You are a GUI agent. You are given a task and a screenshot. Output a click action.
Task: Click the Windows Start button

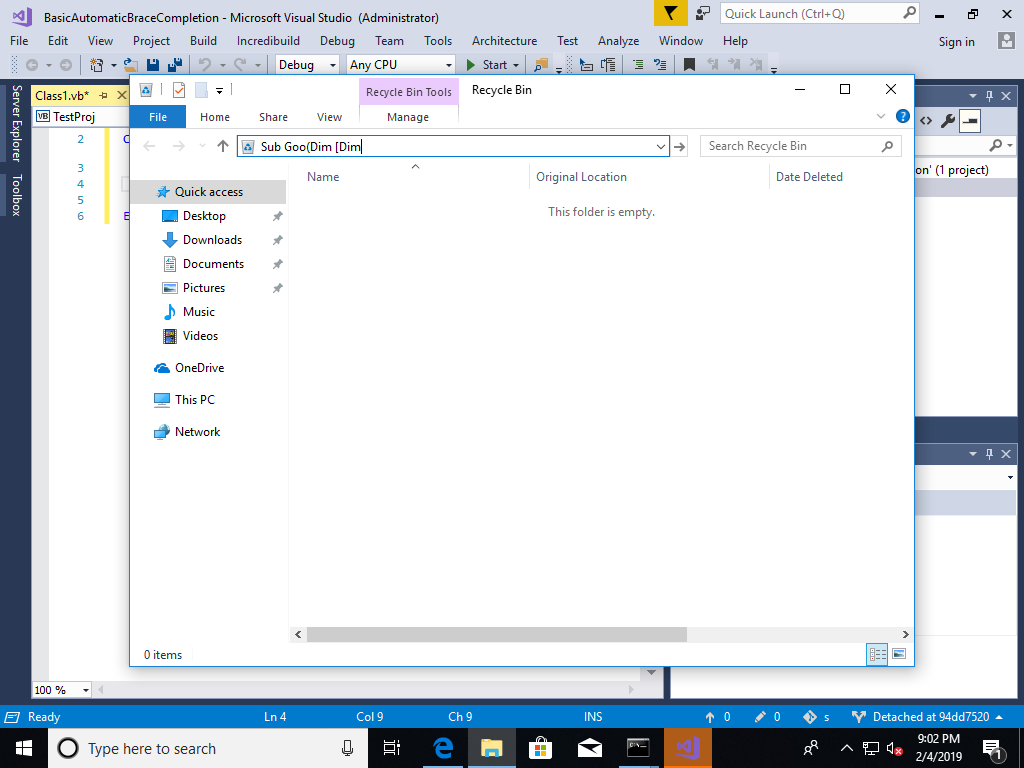(x=24, y=748)
